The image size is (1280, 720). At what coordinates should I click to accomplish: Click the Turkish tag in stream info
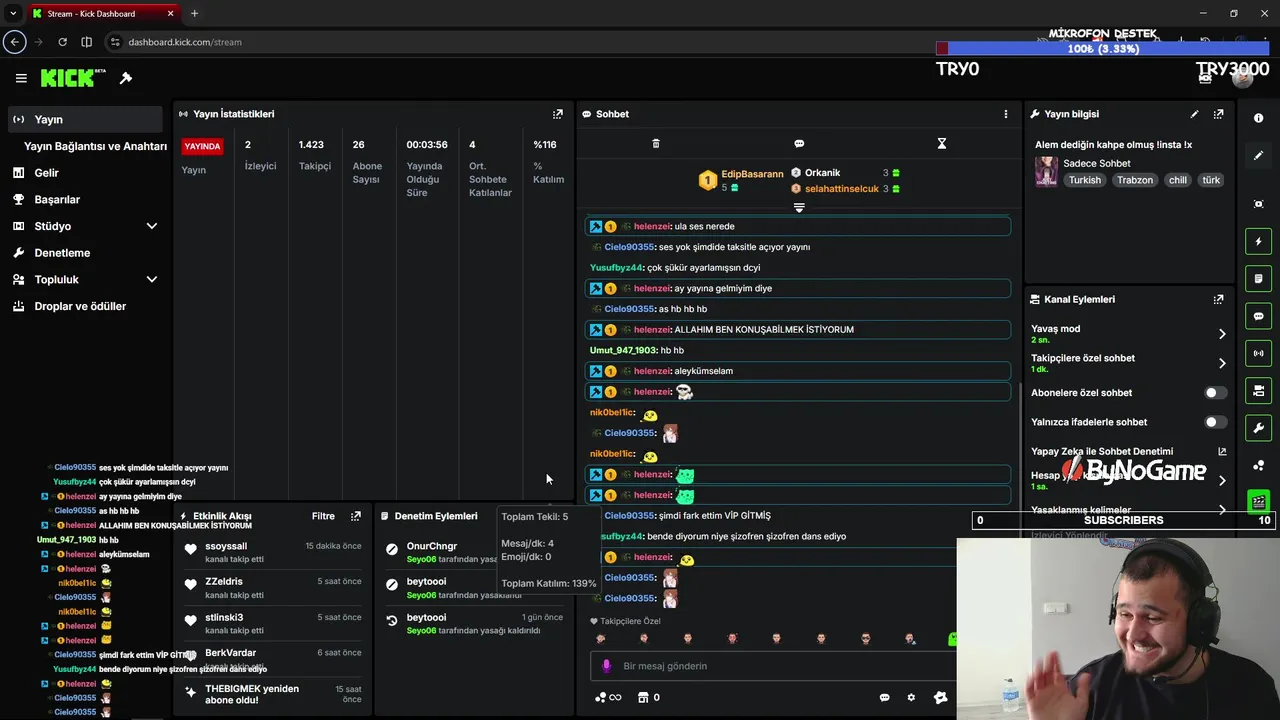point(1084,180)
